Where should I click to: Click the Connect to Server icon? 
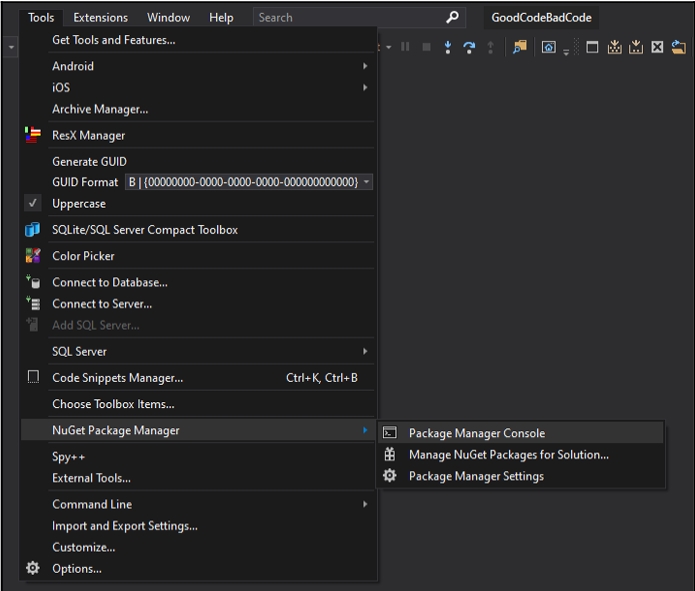[33, 304]
